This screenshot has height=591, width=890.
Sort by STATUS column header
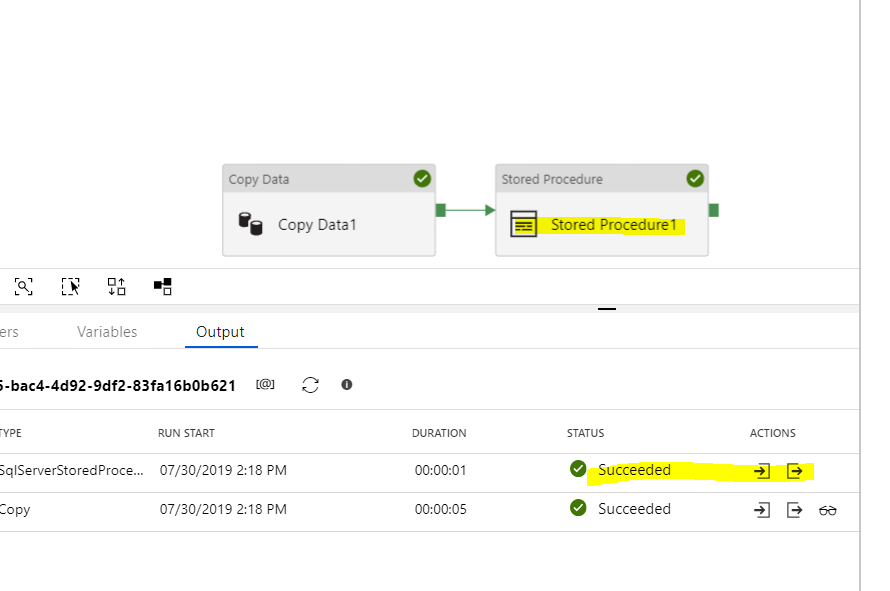tap(585, 433)
